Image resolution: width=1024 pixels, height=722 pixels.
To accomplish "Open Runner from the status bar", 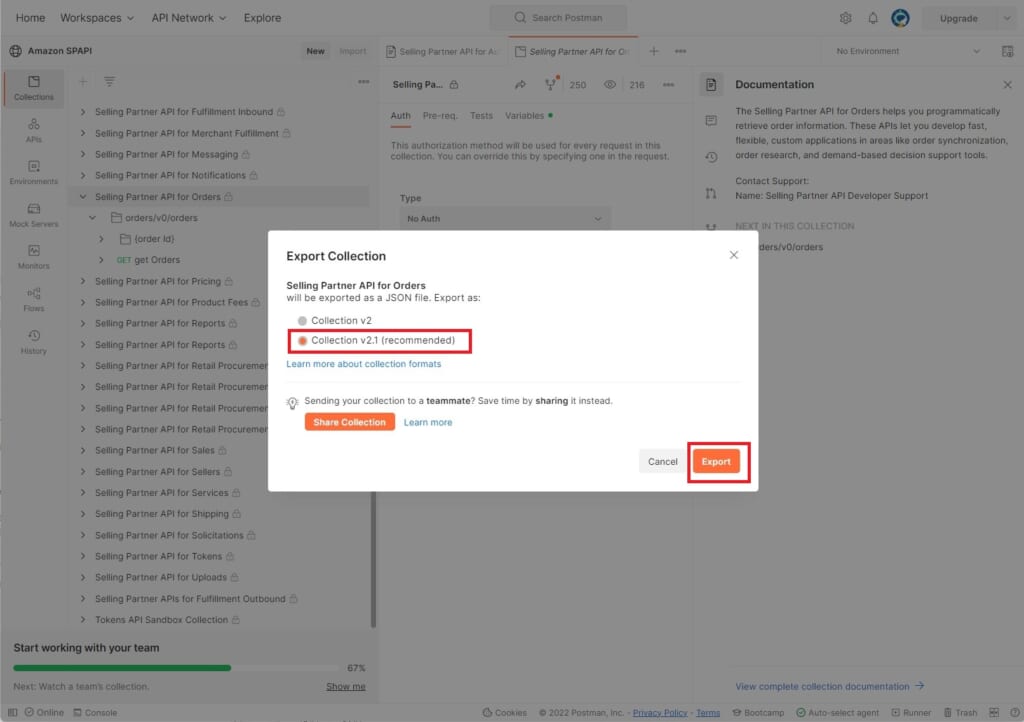I will (912, 712).
